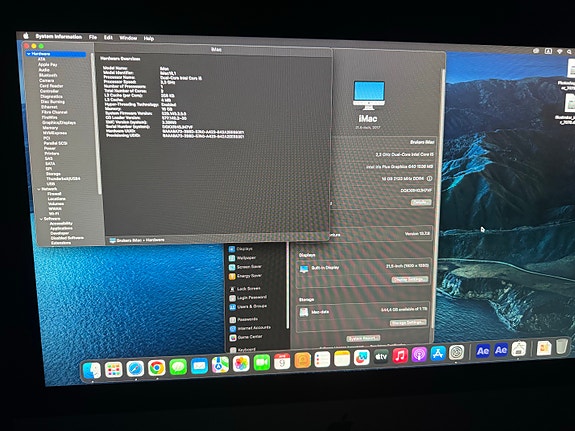The height and width of the screenshot is (431, 575).
Task: Open the Window menu
Action: click(128, 38)
